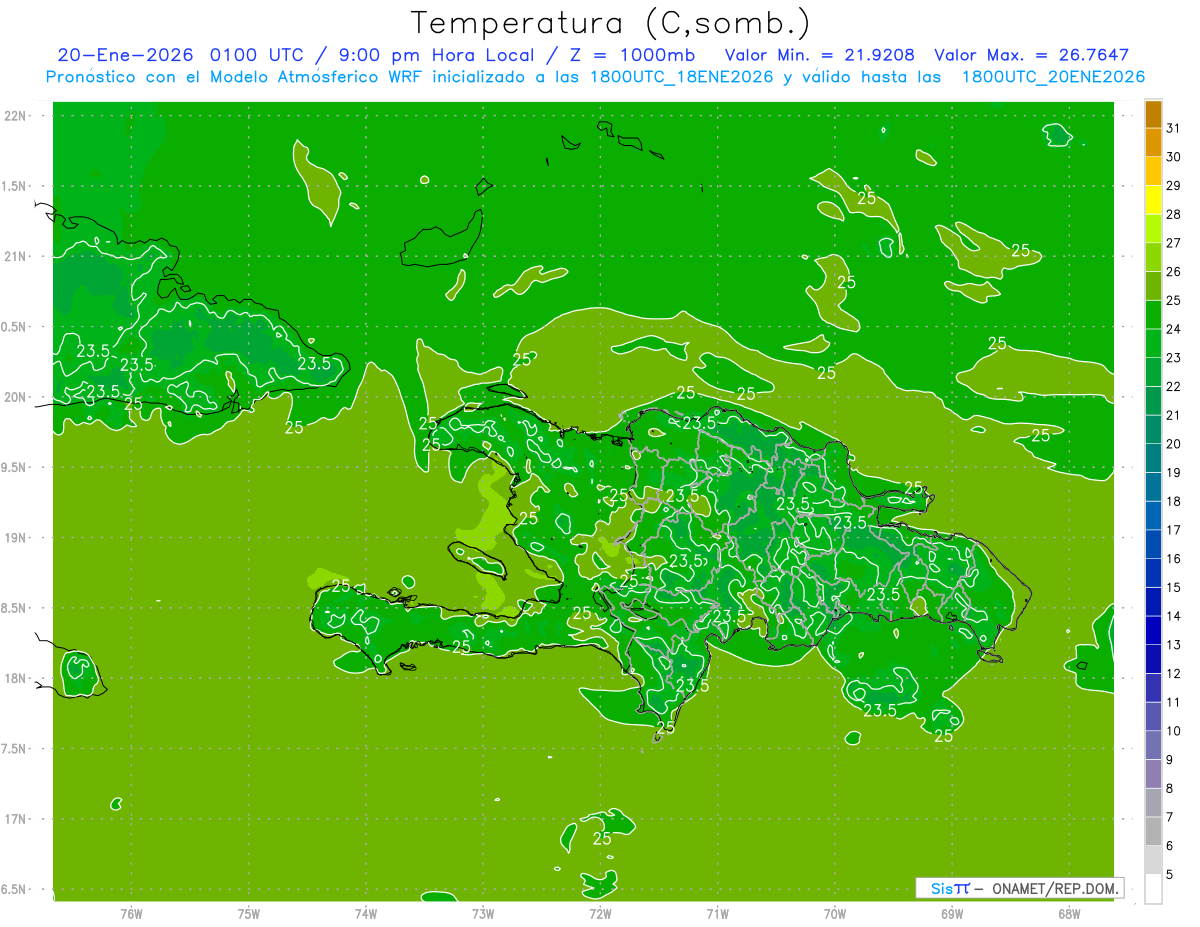Click the "Temperatura (C,somb.)" map title
Screen dimensions: 1200x927
(611, 22)
